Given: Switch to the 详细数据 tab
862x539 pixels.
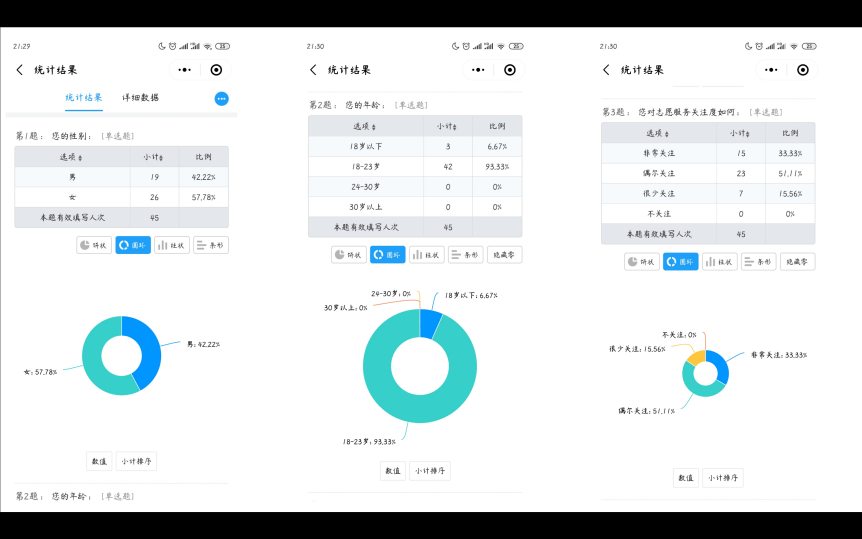Looking at the screenshot, I should click(x=140, y=98).
